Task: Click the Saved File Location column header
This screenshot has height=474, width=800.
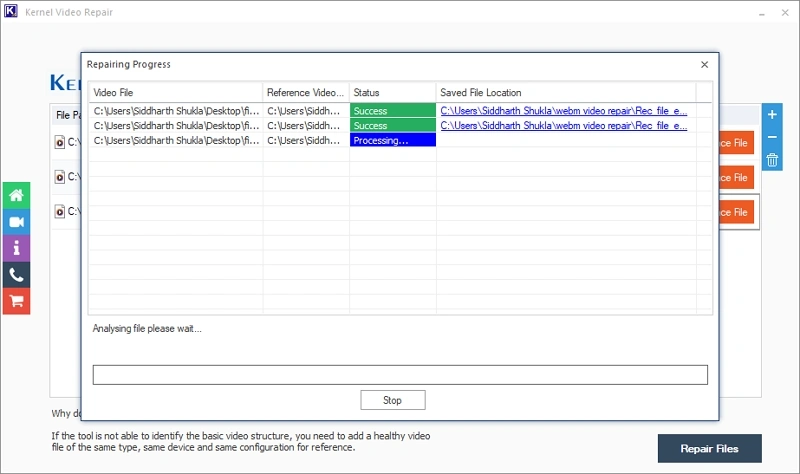Action: pyautogui.click(x=566, y=92)
